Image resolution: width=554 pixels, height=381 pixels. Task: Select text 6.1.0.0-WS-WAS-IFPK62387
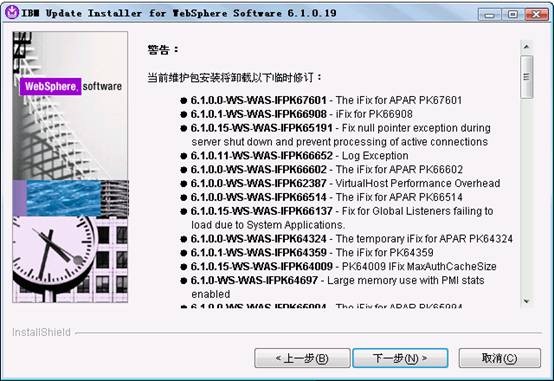point(258,183)
